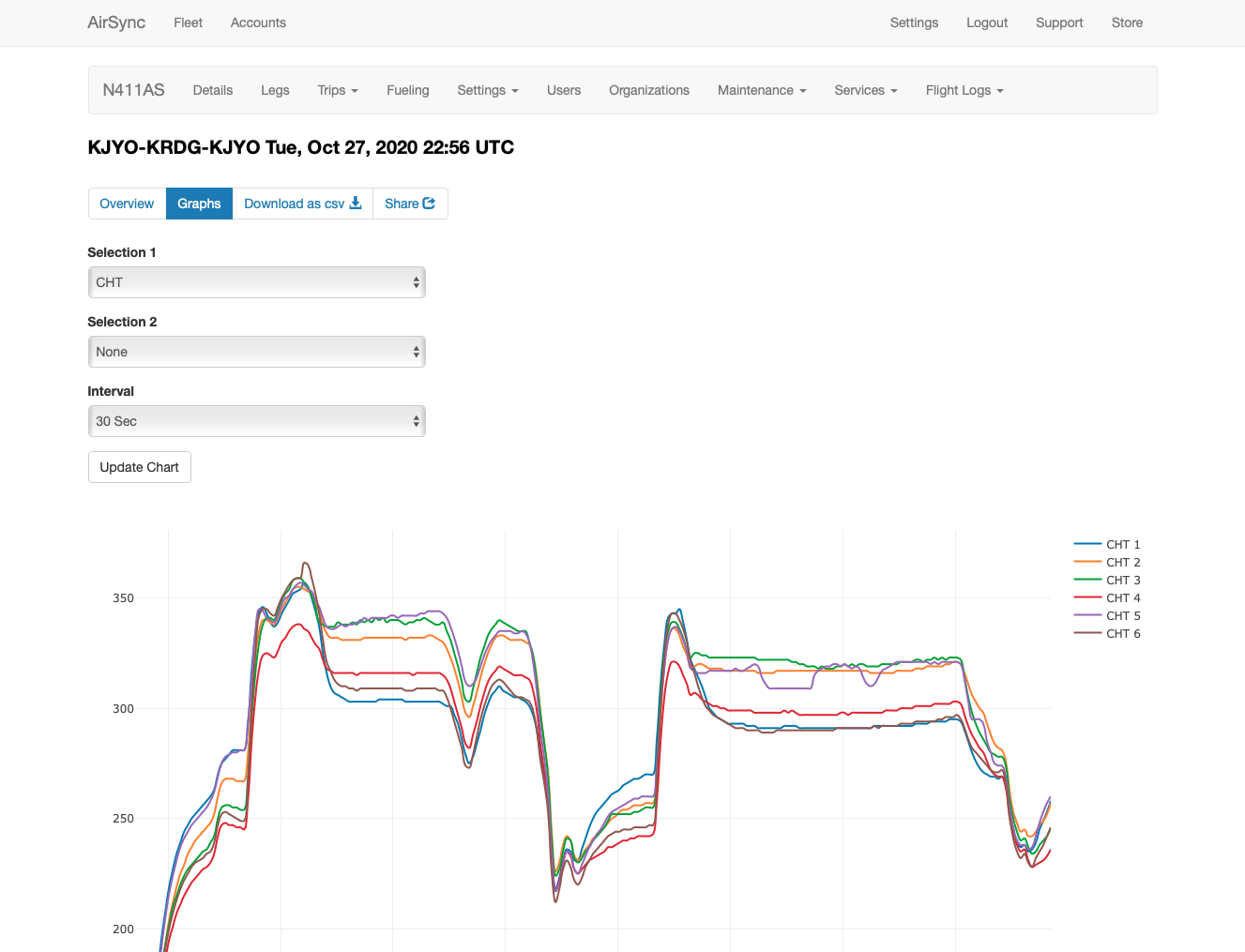
Task: Switch to the Overview tab
Action: pos(127,204)
